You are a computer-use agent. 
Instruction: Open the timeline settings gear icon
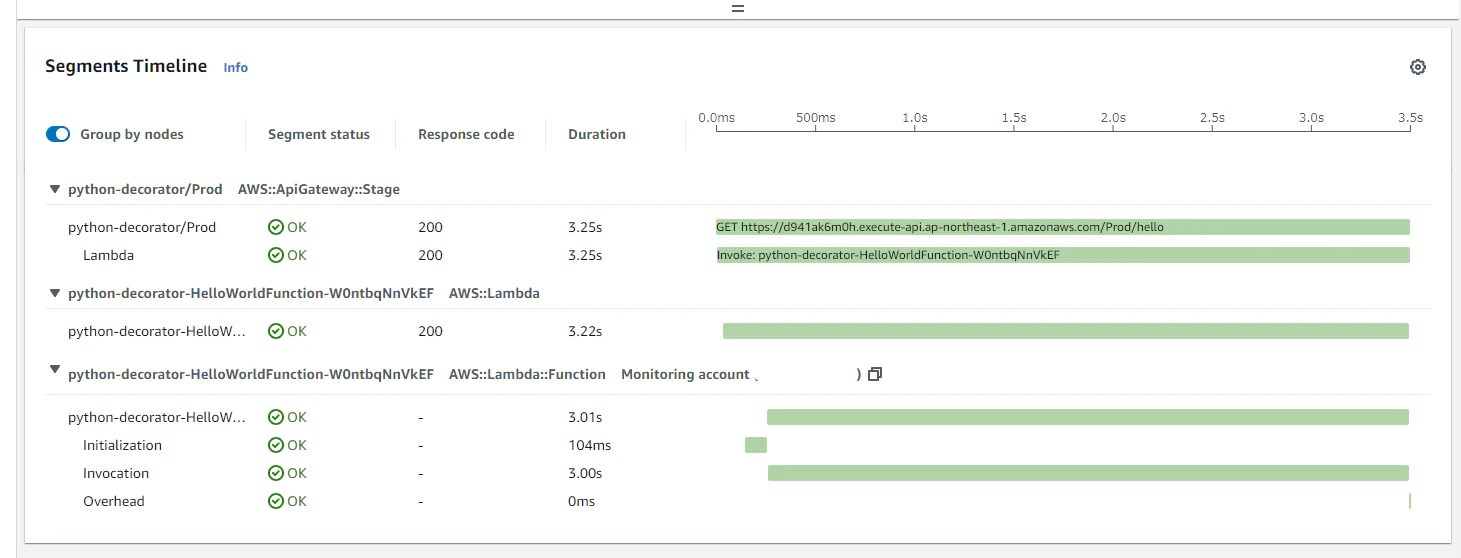tap(1417, 67)
